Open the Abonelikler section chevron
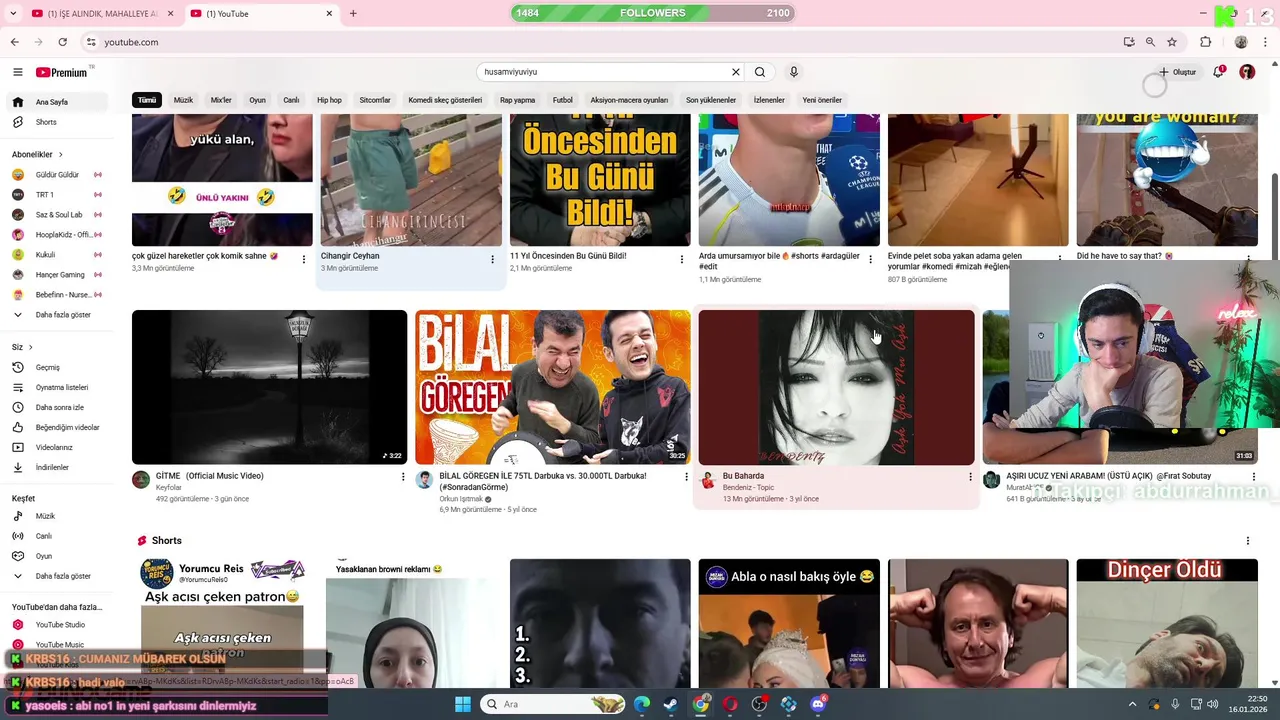1280x720 pixels. [x=60, y=155]
